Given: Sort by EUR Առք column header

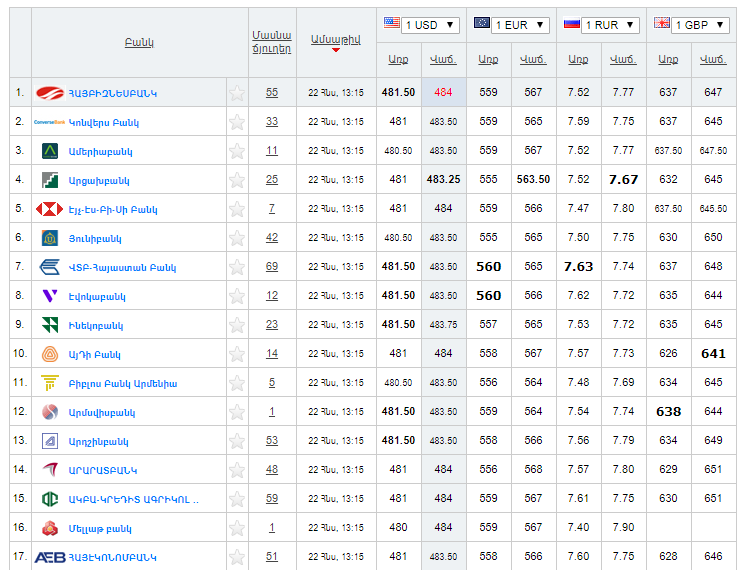Looking at the screenshot, I should [x=488, y=59].
